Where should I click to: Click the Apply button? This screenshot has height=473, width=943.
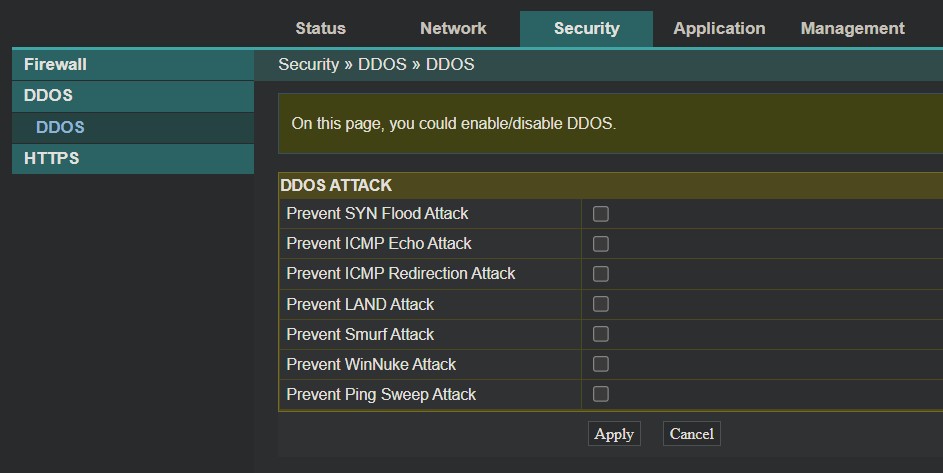(x=614, y=434)
